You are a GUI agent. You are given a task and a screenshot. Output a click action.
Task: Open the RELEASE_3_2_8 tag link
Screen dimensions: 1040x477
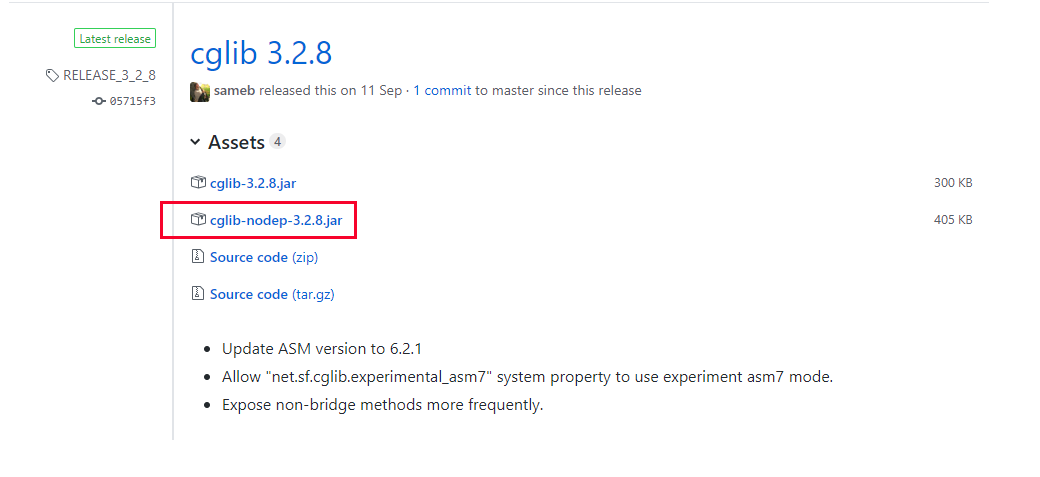pos(109,76)
